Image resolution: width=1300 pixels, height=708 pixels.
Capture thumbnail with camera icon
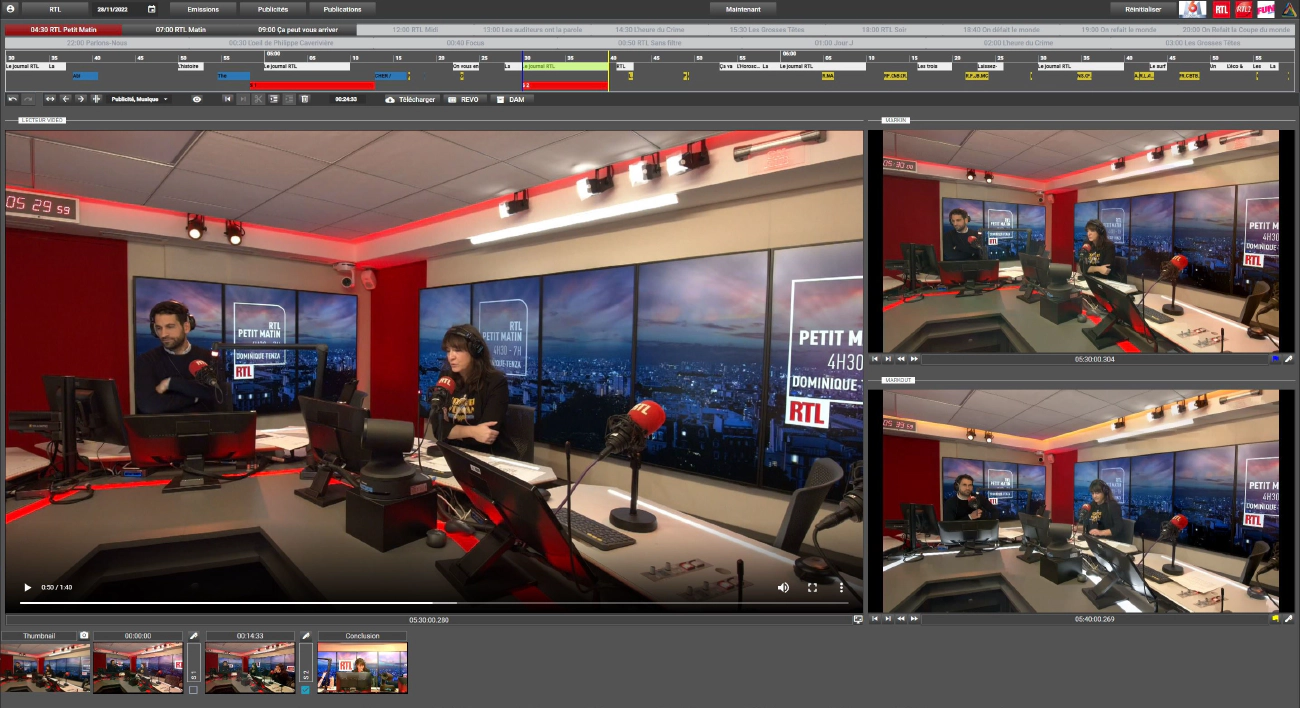84,635
